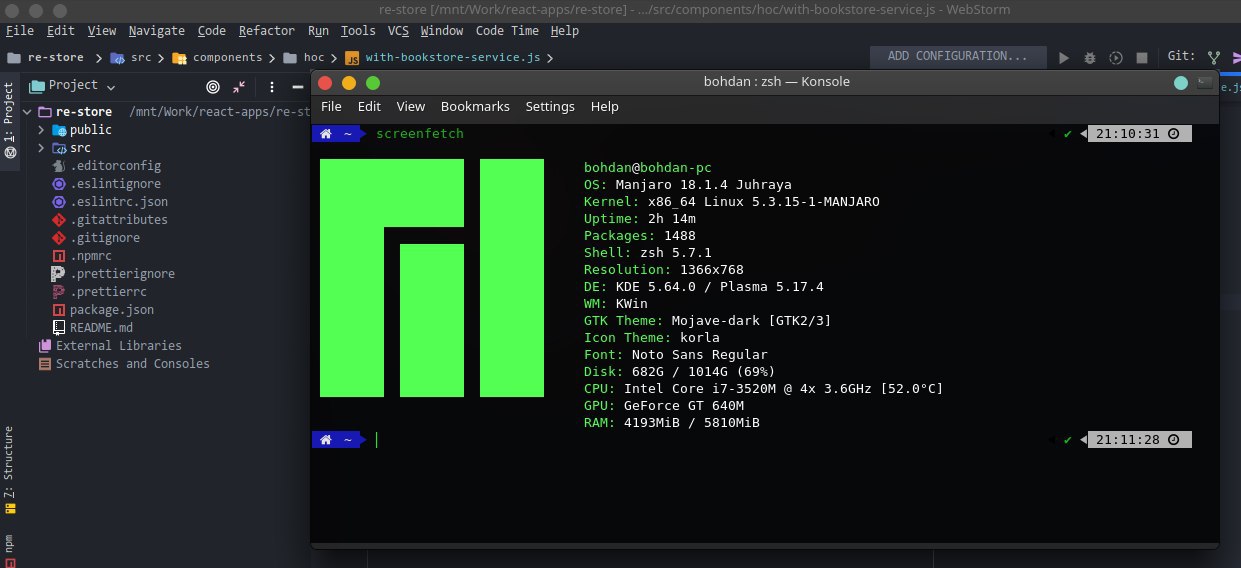Open WebStorm VCS menu
Screen dimensions: 1241x568
click(399, 31)
